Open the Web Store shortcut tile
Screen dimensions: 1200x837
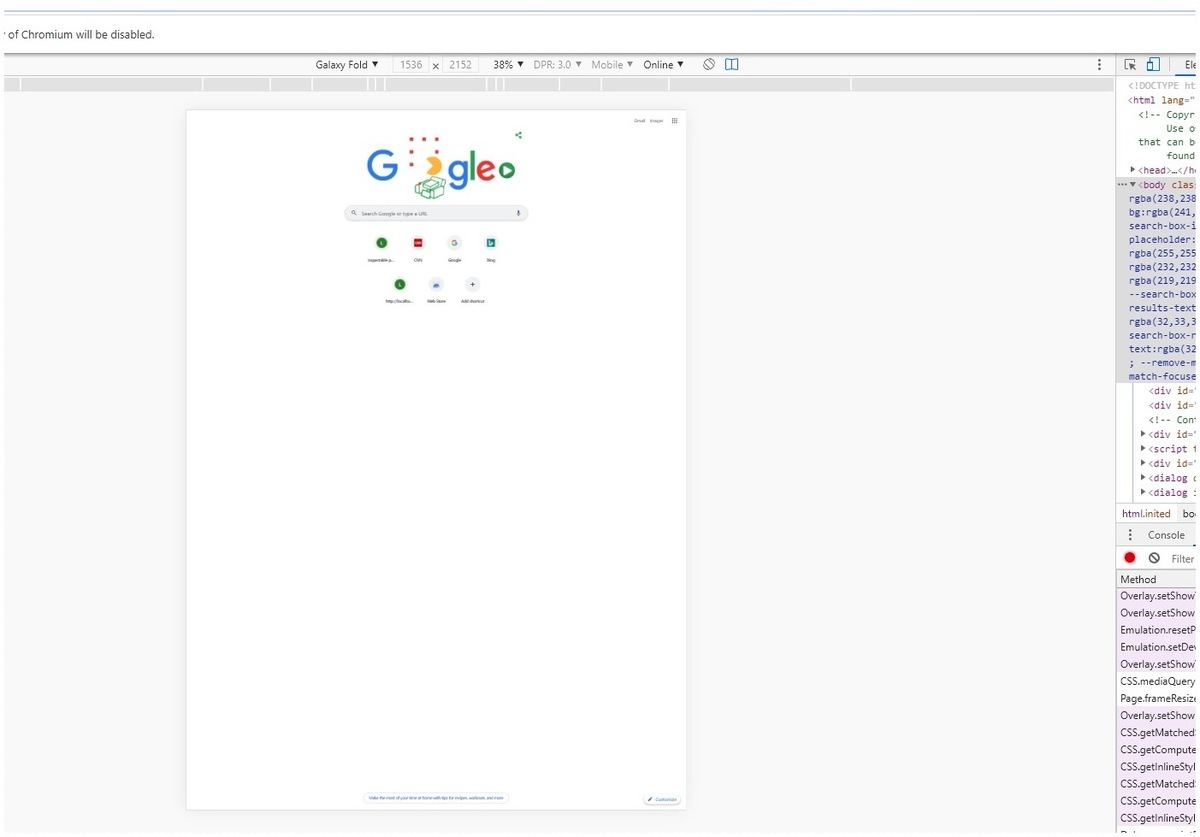[436, 290]
